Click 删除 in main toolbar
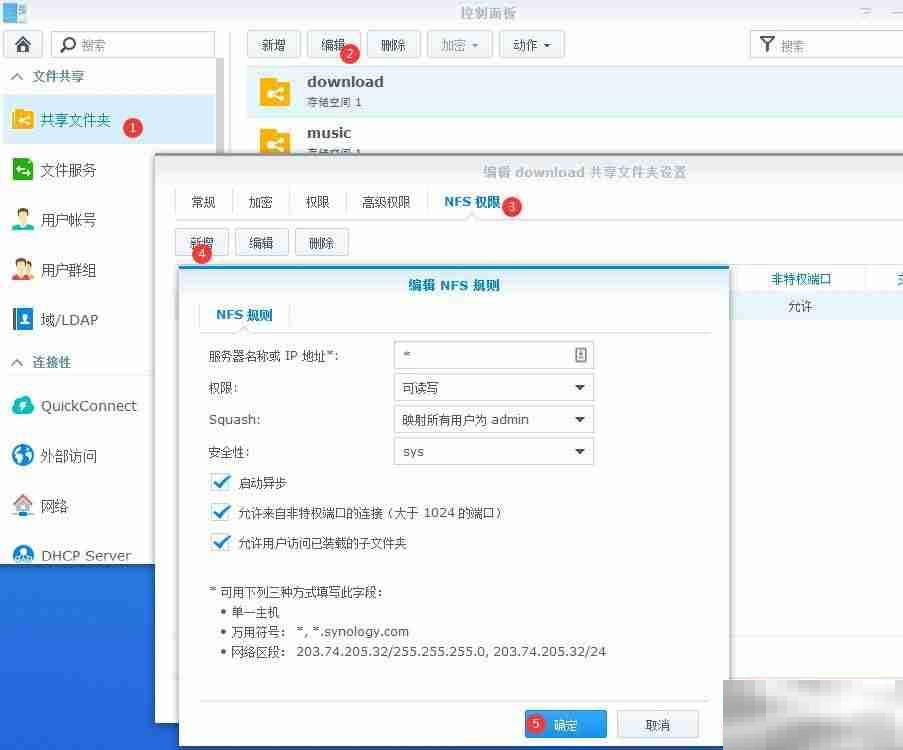903x750 pixels. [x=393, y=44]
